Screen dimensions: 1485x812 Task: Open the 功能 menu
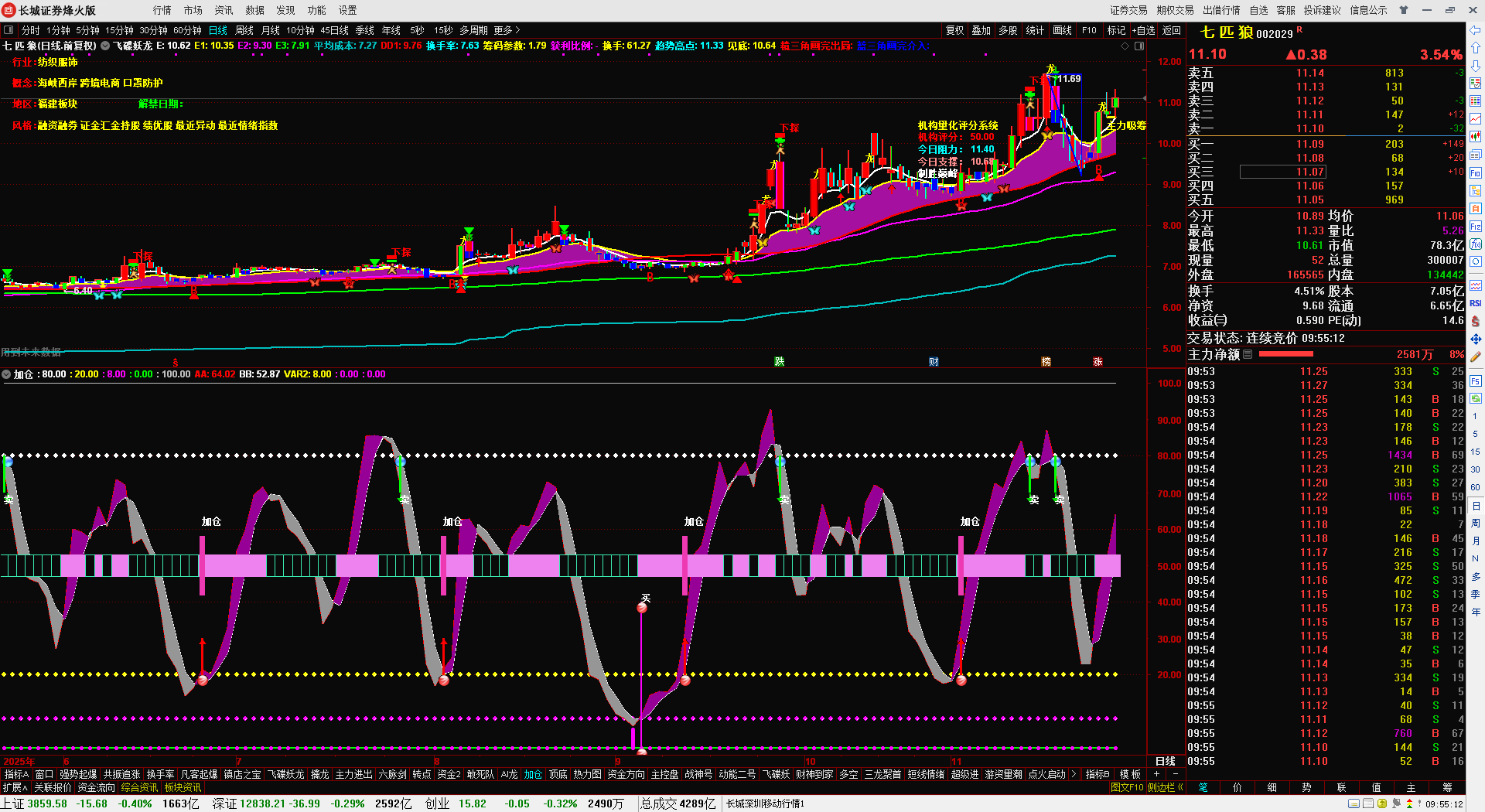pos(316,10)
